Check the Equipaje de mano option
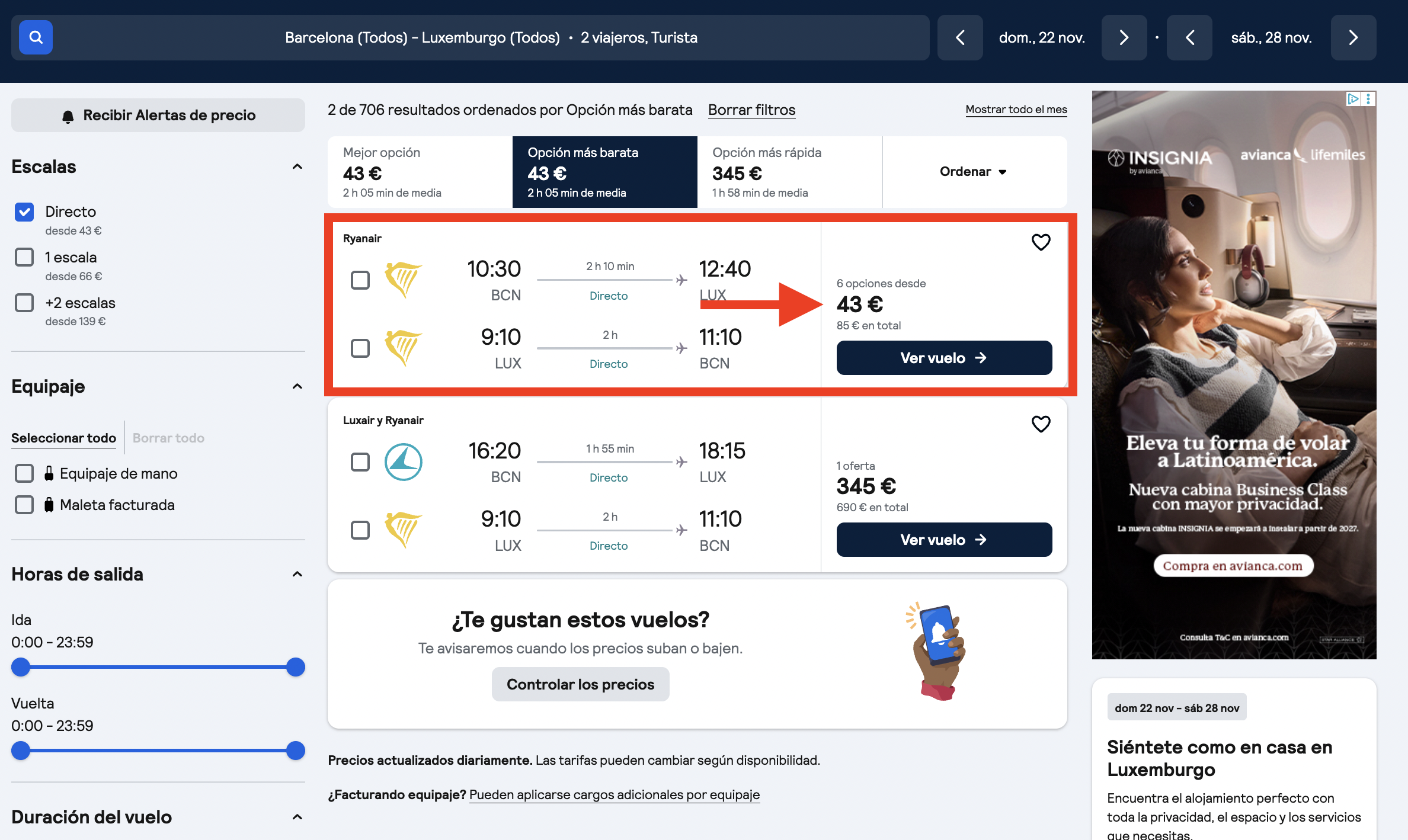 [24, 473]
